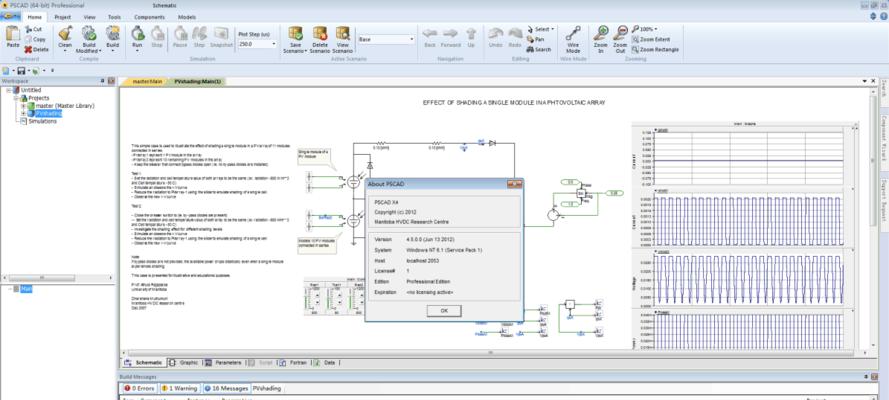The image size is (889, 400).
Task: Open the Project ribbon tab
Action: (62, 17)
